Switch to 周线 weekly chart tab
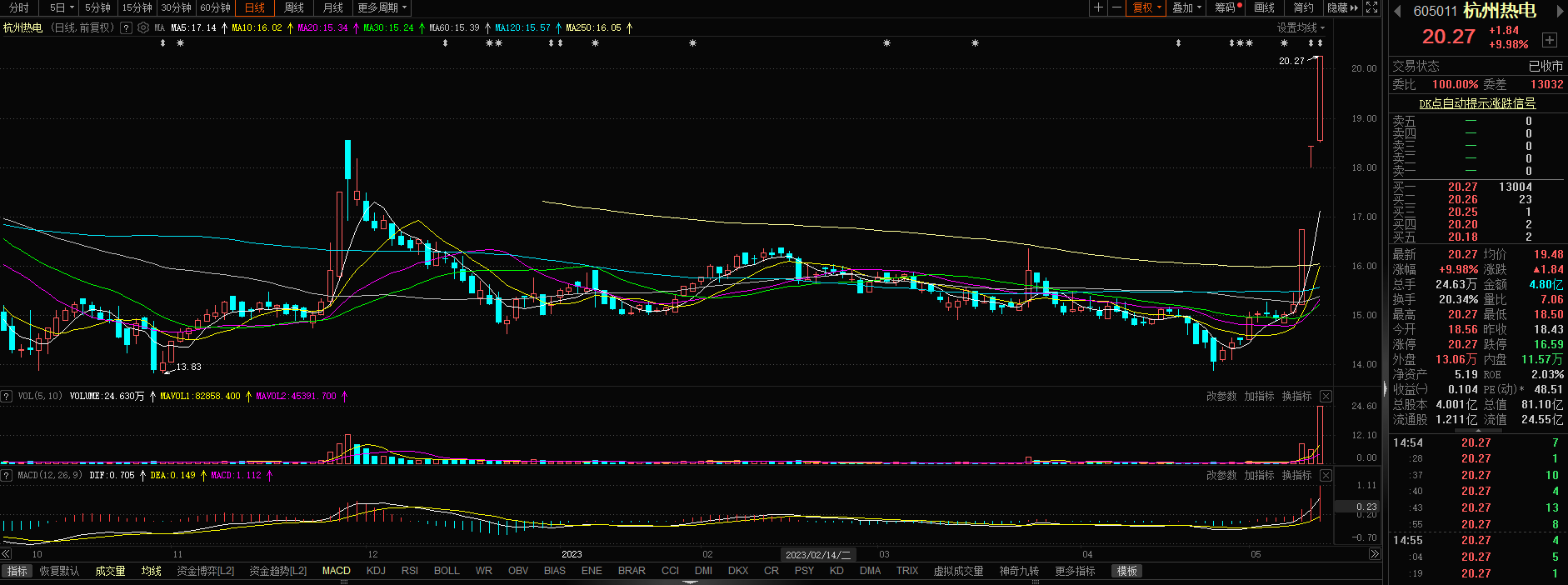 coord(294,7)
